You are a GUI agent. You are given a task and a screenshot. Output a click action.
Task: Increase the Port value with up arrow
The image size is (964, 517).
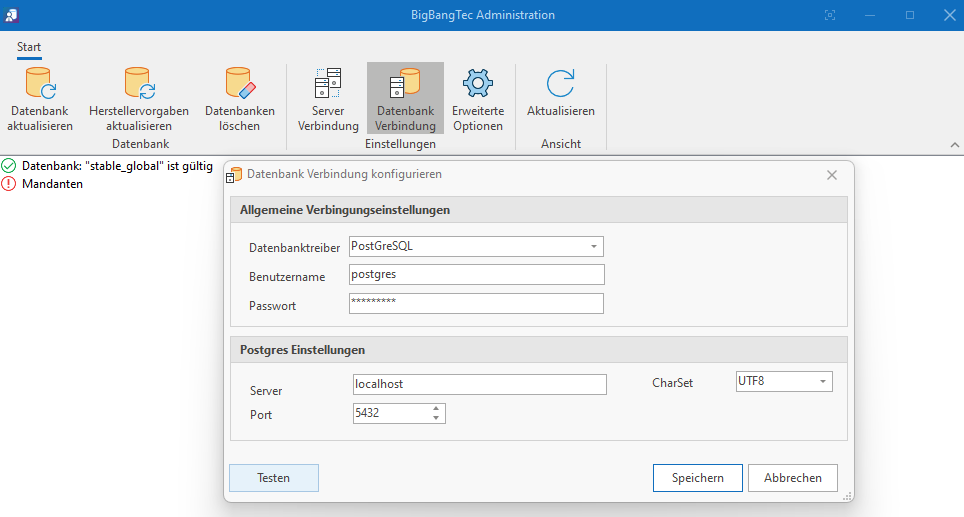point(436,408)
